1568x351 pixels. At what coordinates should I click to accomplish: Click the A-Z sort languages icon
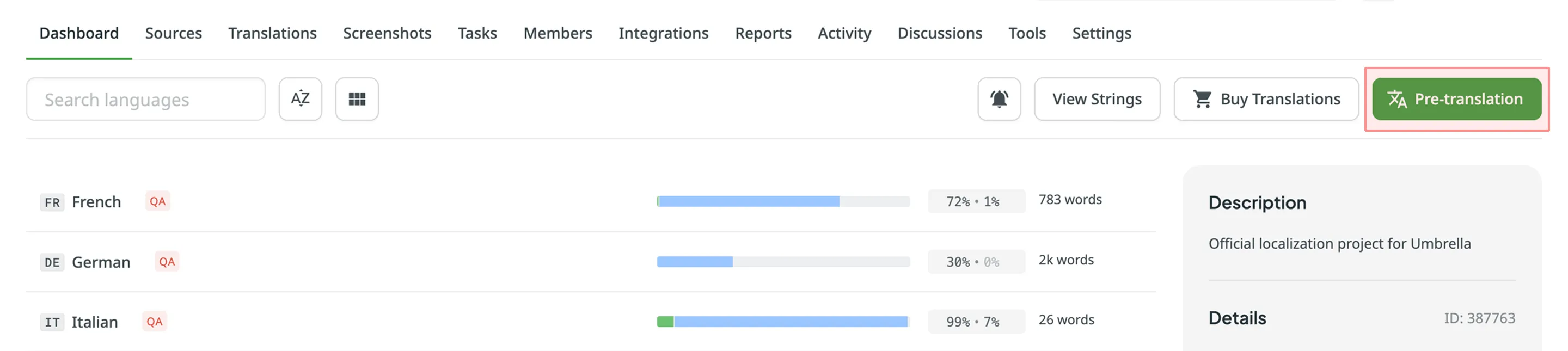click(x=300, y=99)
